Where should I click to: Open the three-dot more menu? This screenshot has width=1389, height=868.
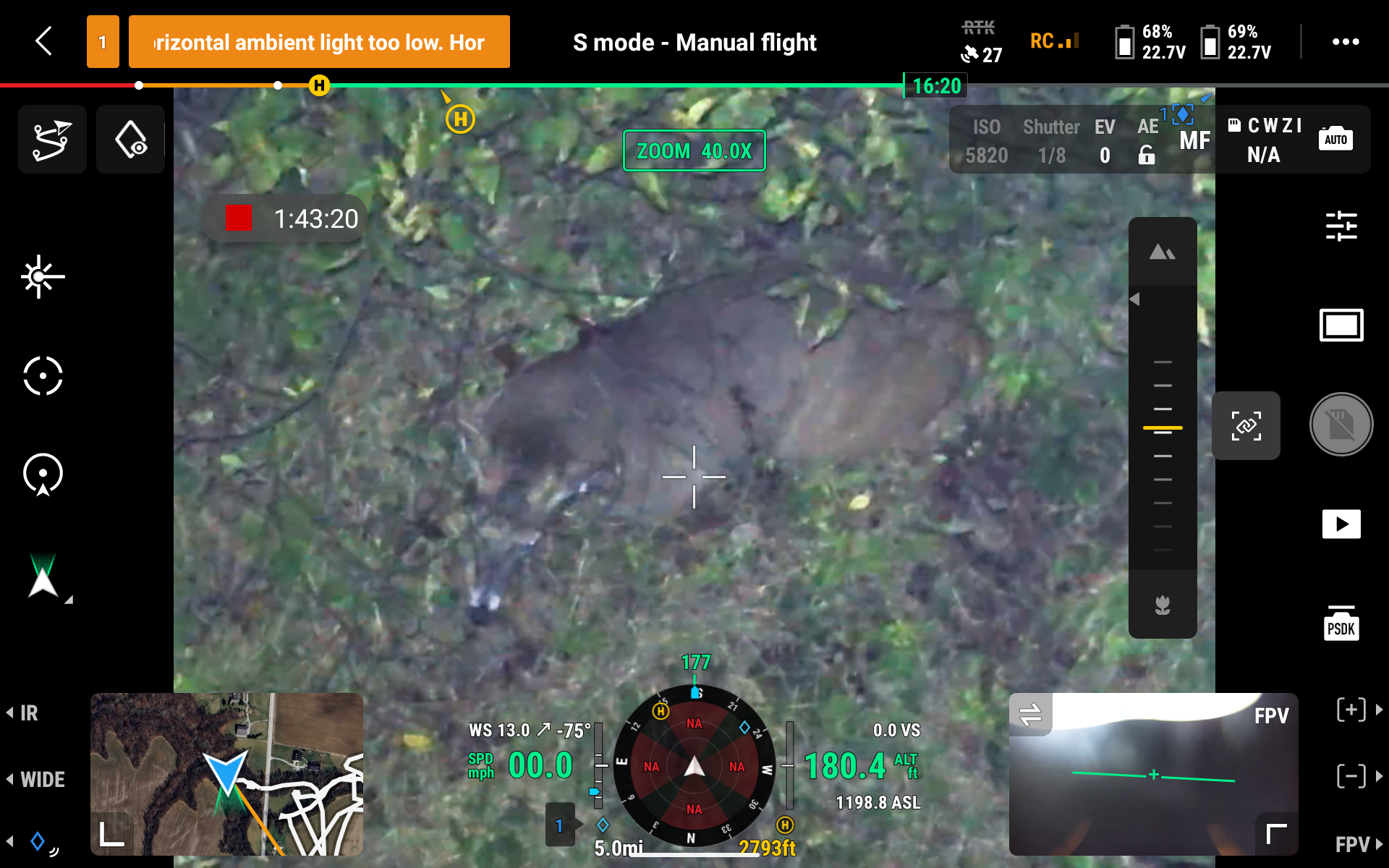pyautogui.click(x=1346, y=42)
